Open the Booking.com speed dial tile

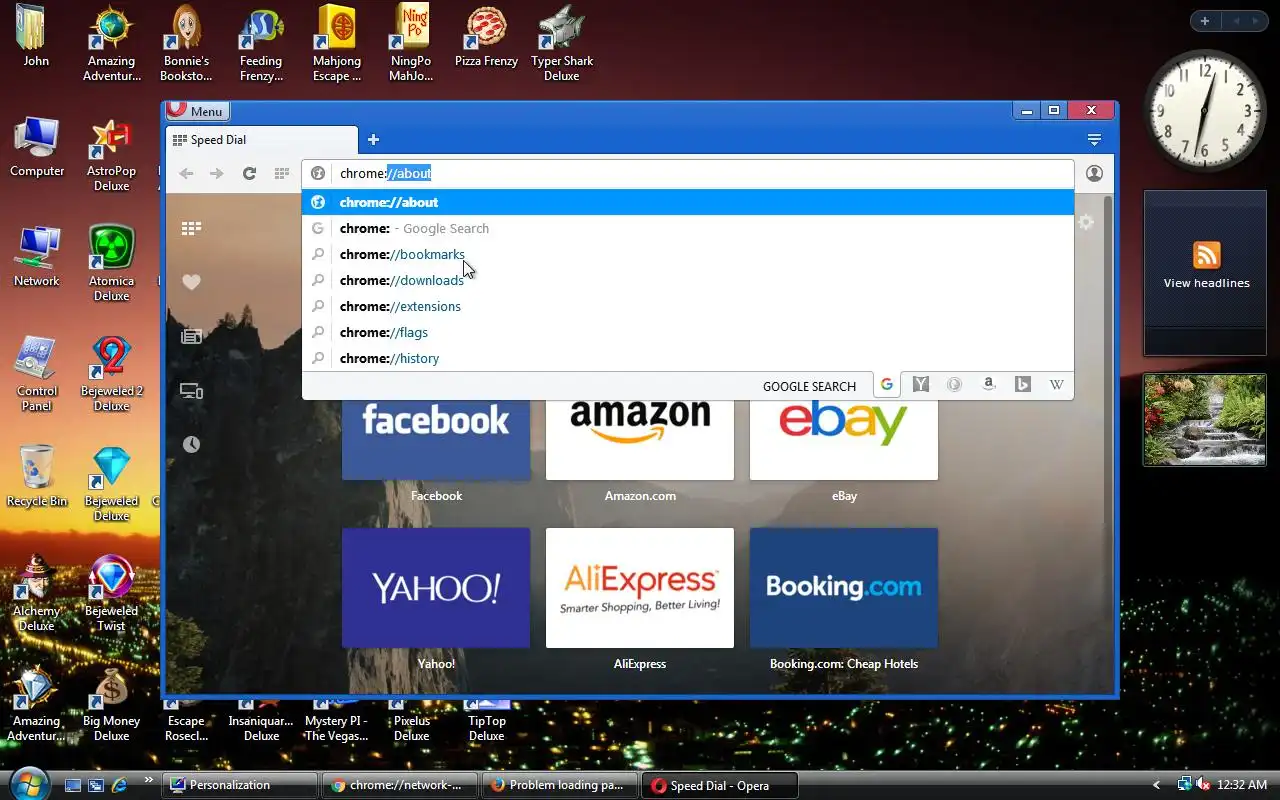coord(844,588)
